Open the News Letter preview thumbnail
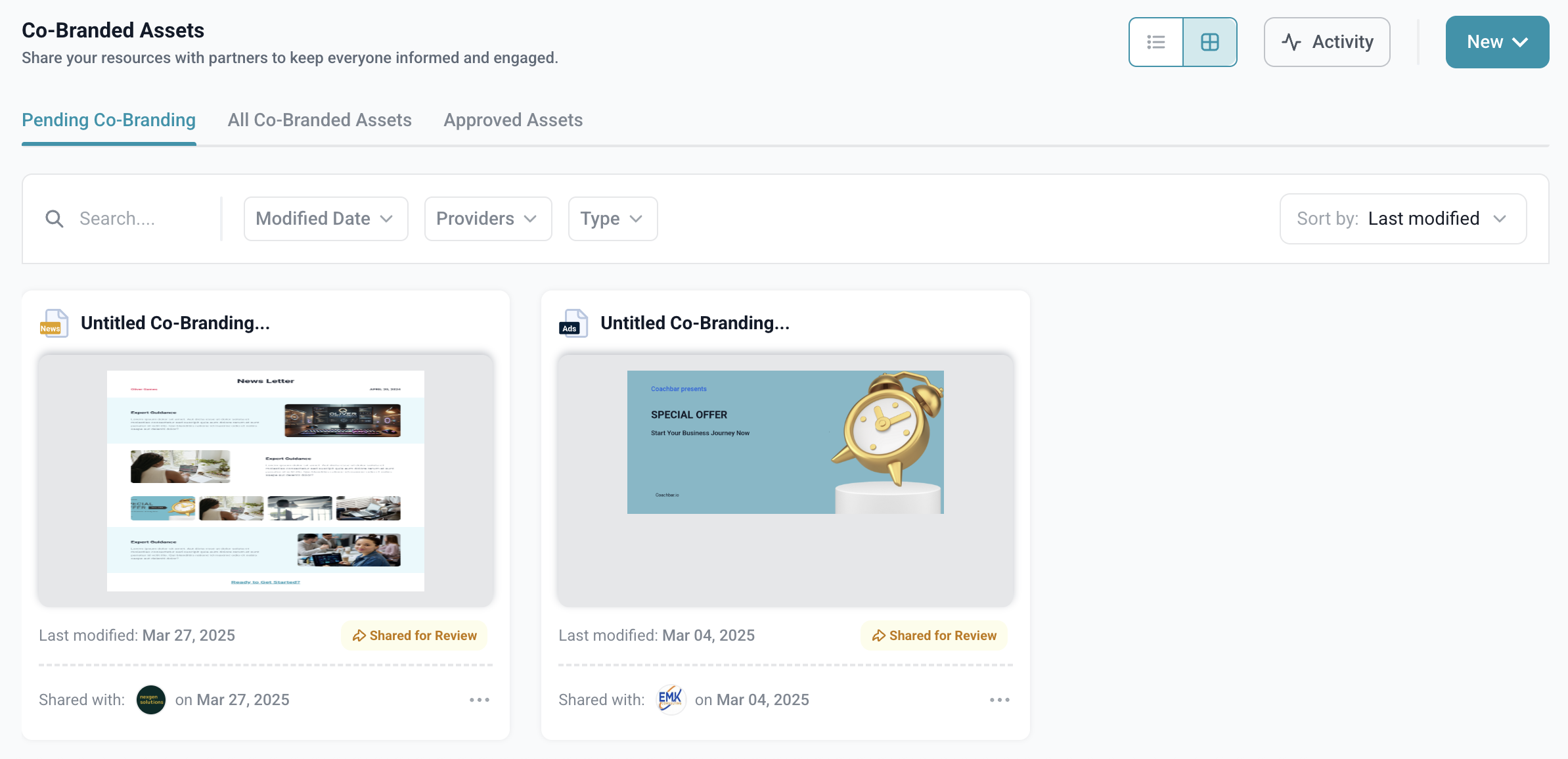 [265, 480]
